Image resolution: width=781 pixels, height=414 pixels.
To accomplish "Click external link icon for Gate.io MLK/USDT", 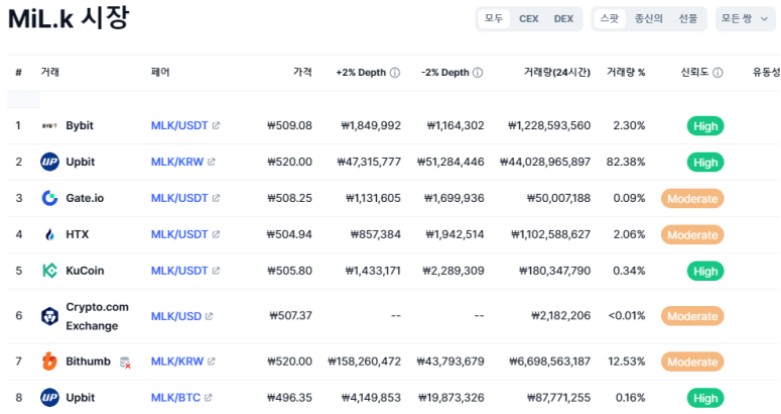I will click(216, 198).
